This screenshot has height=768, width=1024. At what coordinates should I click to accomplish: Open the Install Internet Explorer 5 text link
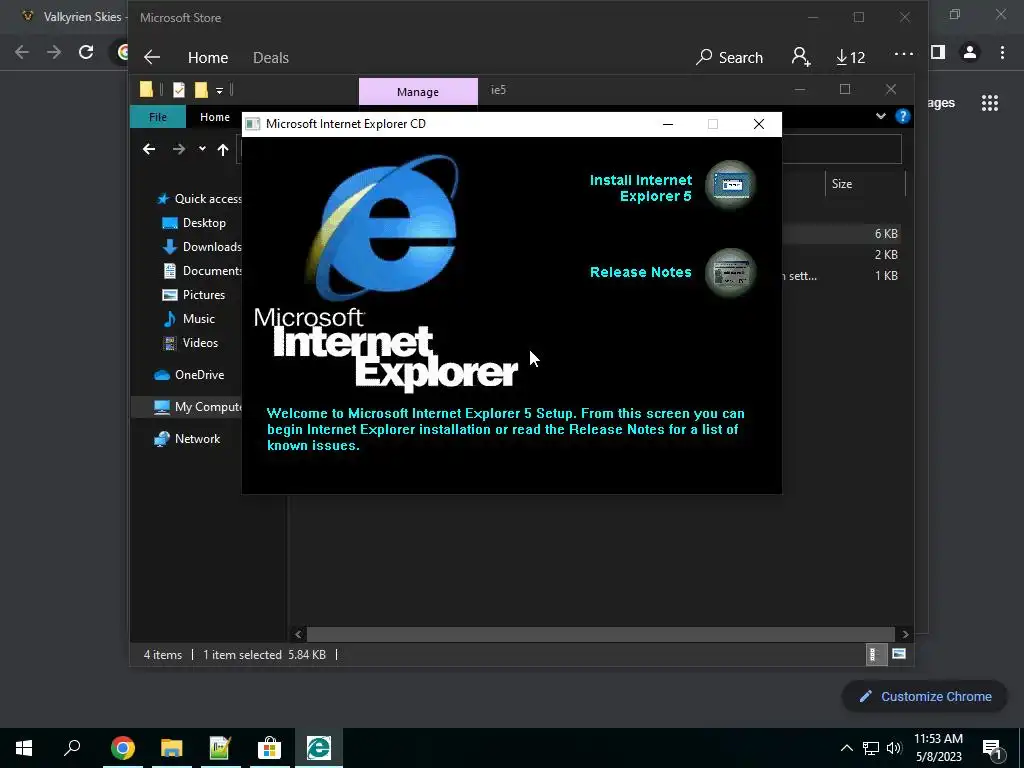point(641,188)
